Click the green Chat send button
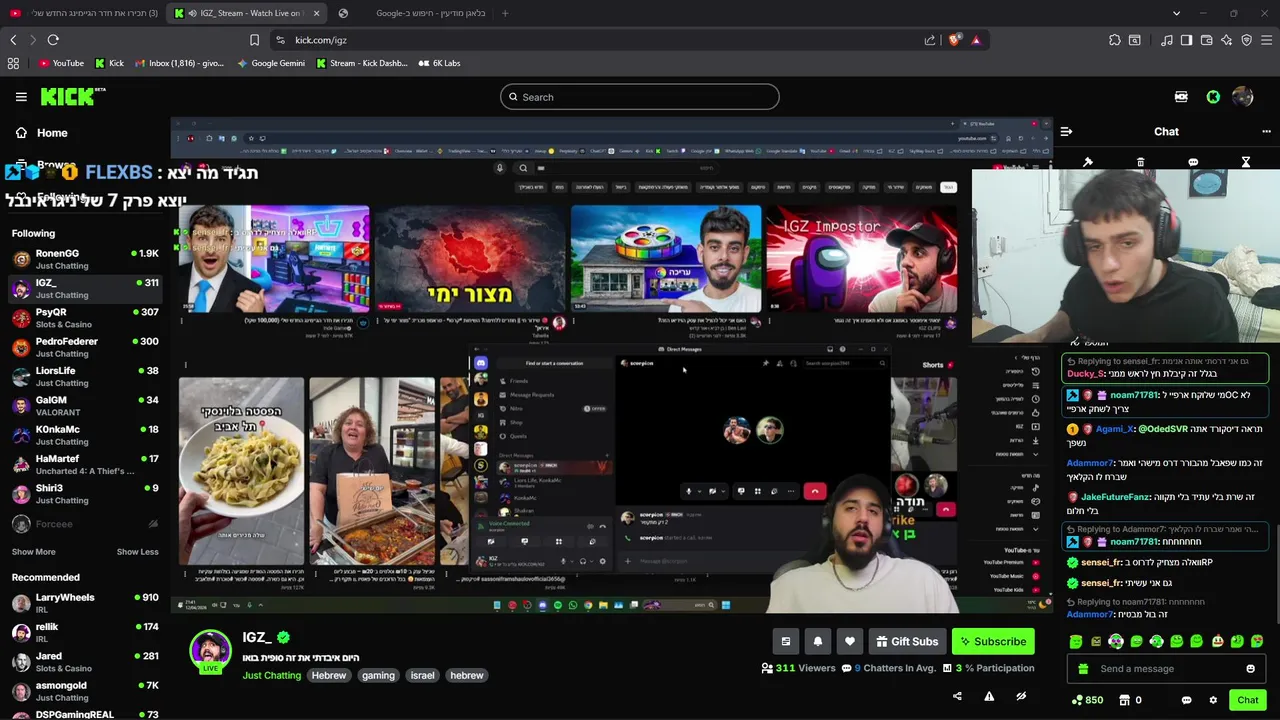Image resolution: width=1280 pixels, height=720 pixels. click(1247, 700)
